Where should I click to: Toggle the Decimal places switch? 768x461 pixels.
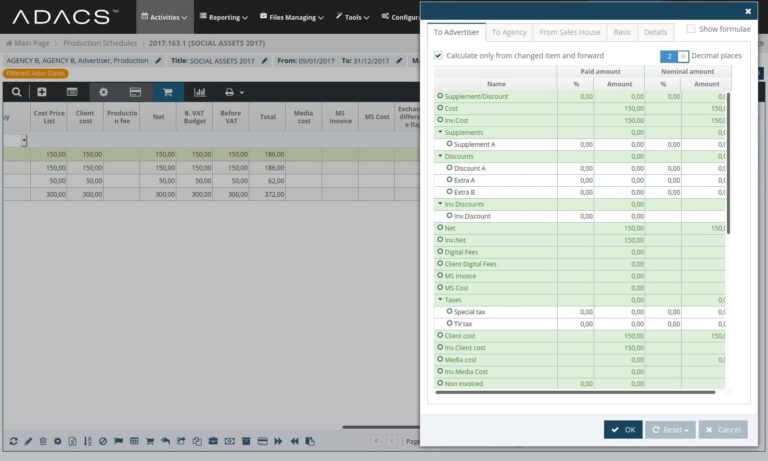(674, 56)
